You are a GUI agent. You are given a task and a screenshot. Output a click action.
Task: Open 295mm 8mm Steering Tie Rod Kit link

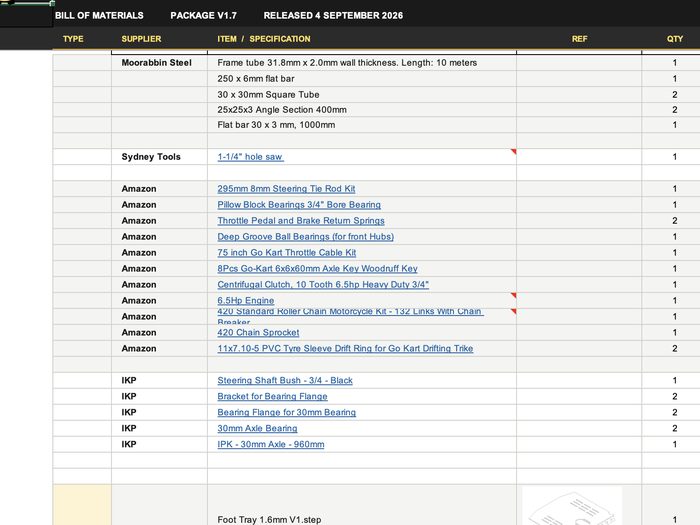click(x=286, y=188)
